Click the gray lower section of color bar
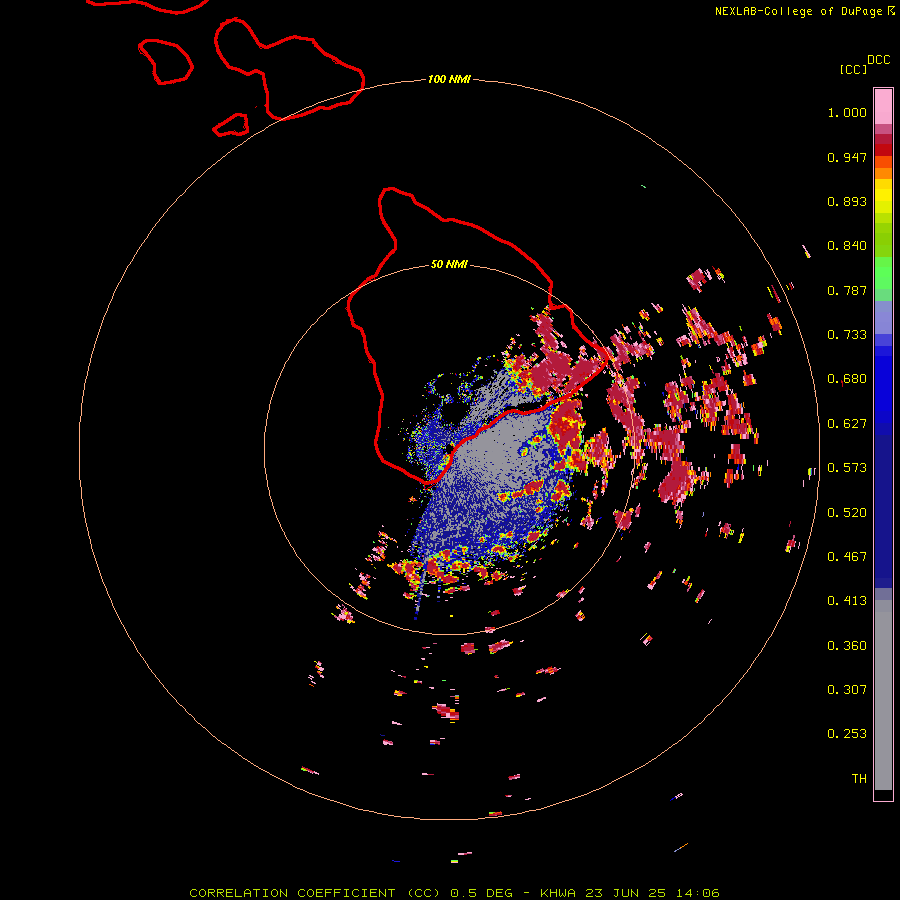Image resolution: width=900 pixels, height=900 pixels. coord(883,695)
